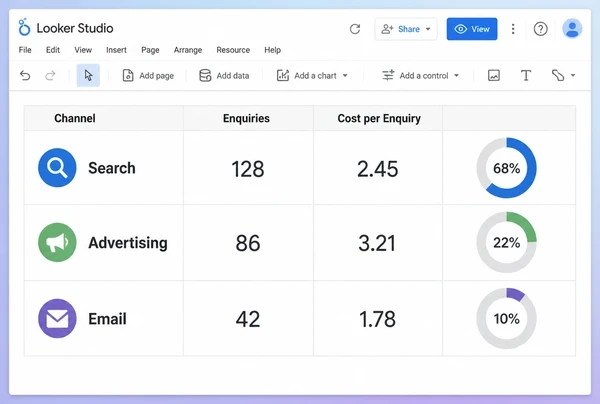Open the Help menu
The width and height of the screenshot is (600, 404).
[272, 50]
